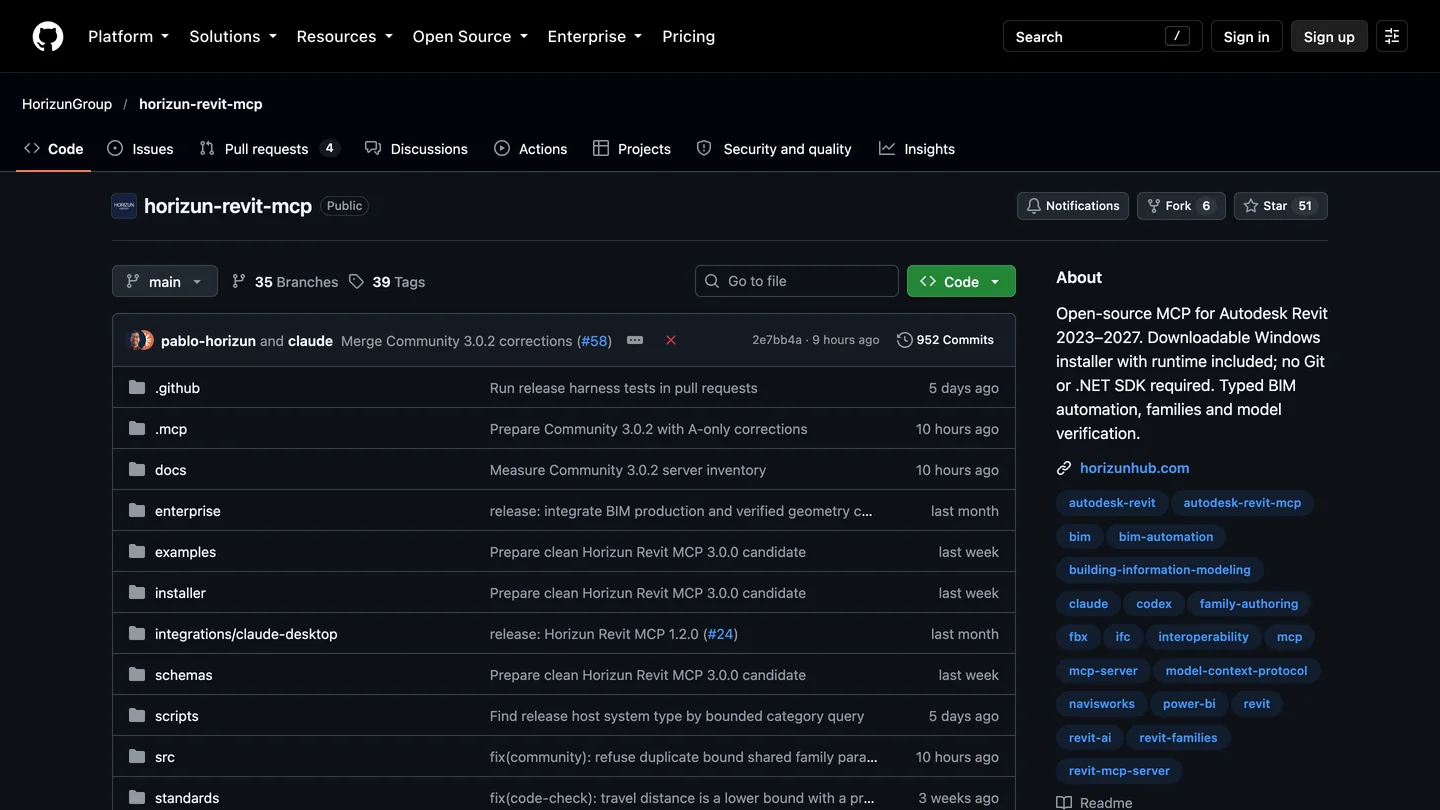1440x810 pixels.
Task: Star the horizun-revit-mcp repository
Action: coord(1281,206)
